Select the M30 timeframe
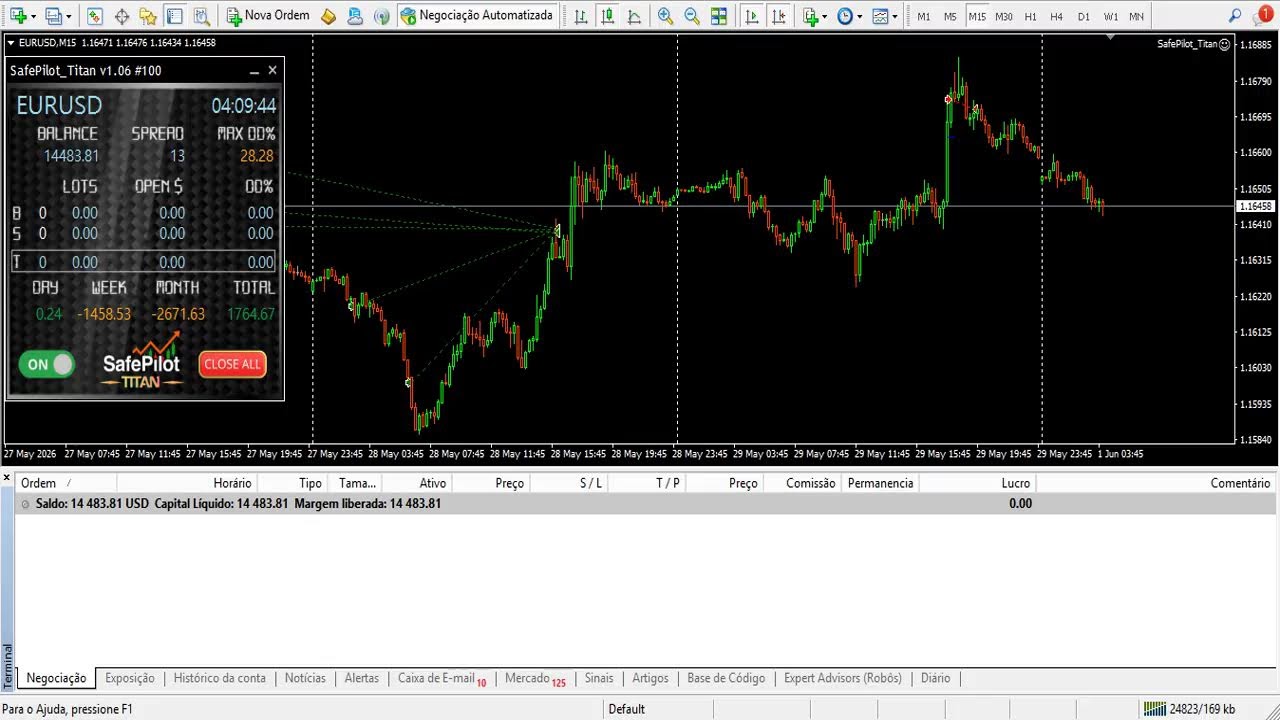 [x=1004, y=17]
